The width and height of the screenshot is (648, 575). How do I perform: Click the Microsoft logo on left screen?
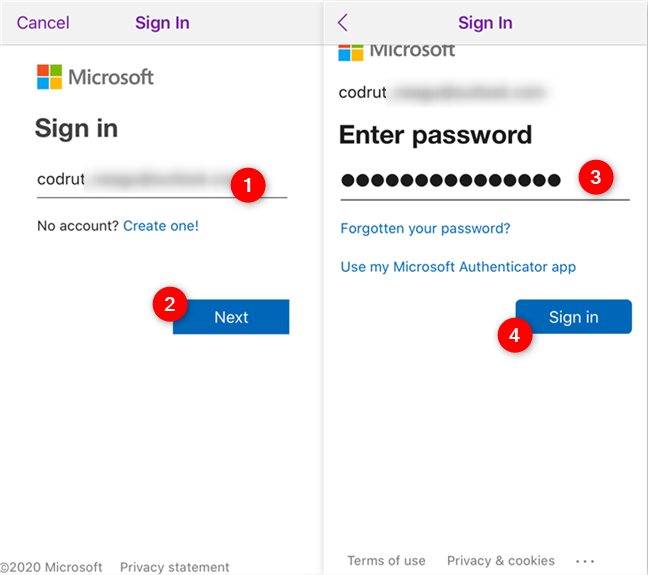pyautogui.click(x=95, y=77)
